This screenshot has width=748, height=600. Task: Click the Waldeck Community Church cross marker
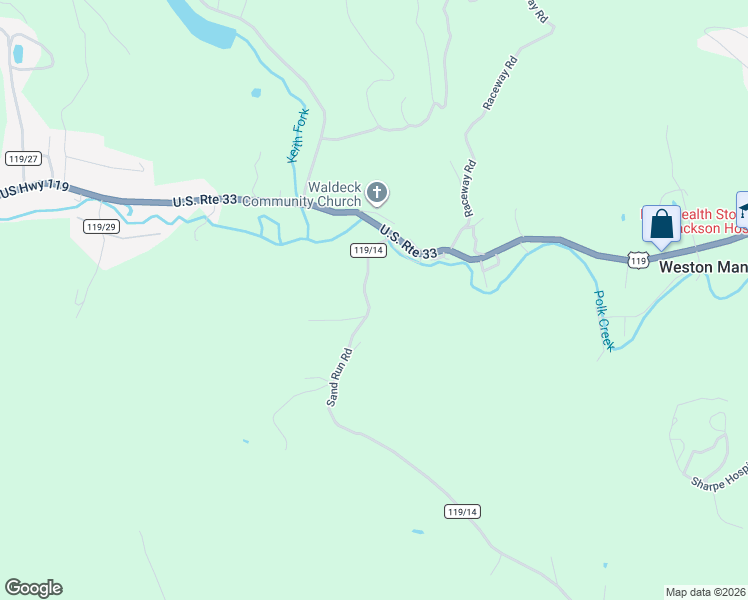377,193
